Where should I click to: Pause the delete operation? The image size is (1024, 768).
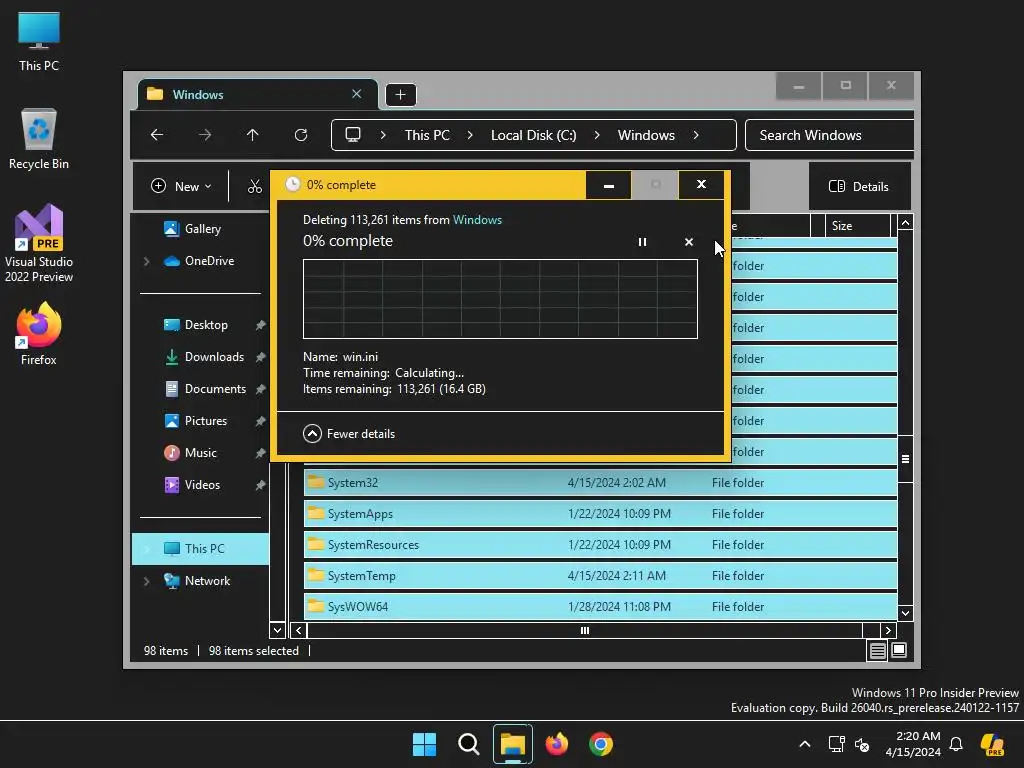(643, 242)
